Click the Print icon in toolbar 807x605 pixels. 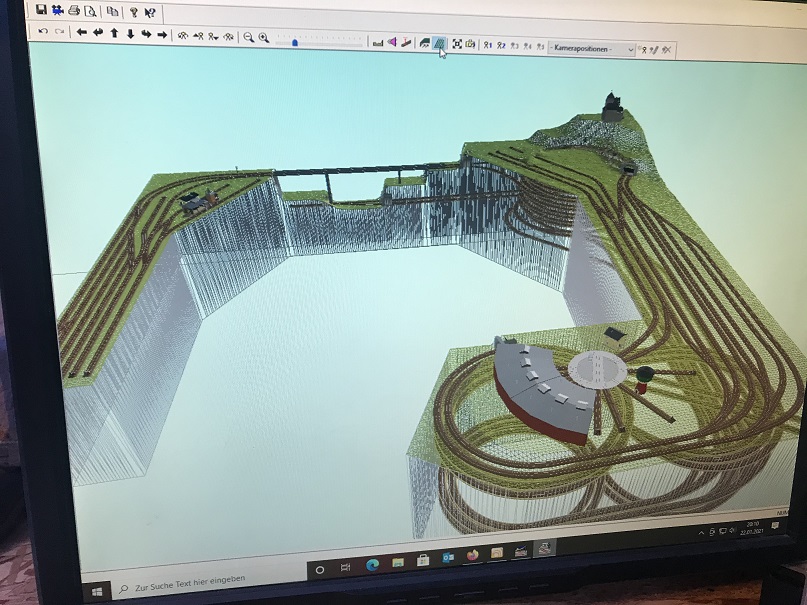pos(74,10)
